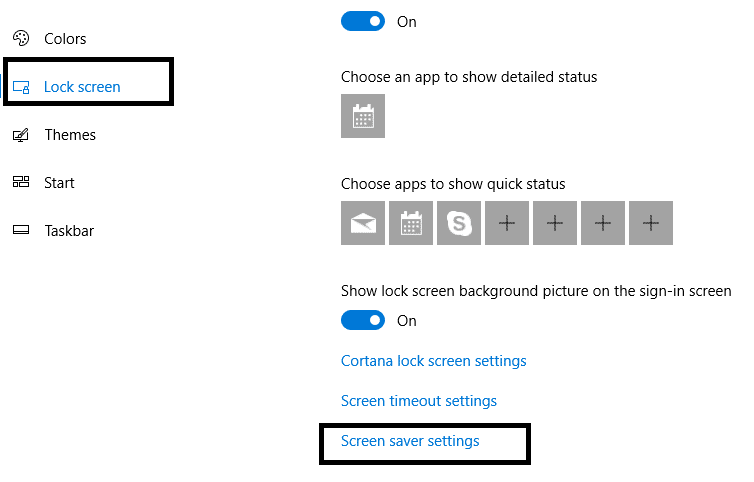The height and width of the screenshot is (482, 754).
Task: Click the Themes paintbrush icon in sidebar
Action: [20, 135]
